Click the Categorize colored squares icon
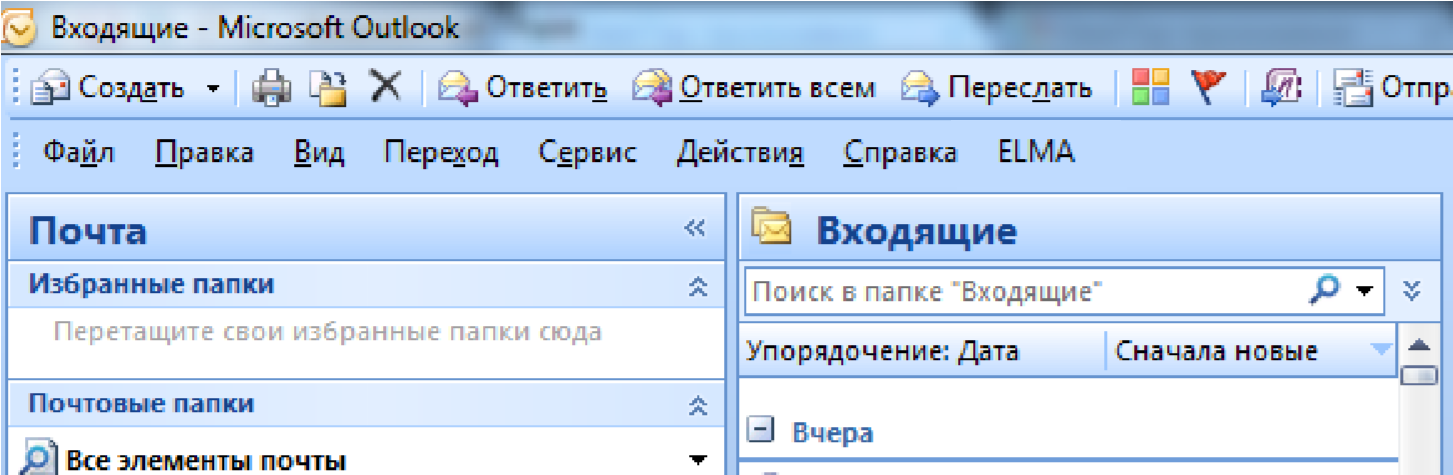The height and width of the screenshot is (475, 1453). pyautogui.click(x=1151, y=88)
